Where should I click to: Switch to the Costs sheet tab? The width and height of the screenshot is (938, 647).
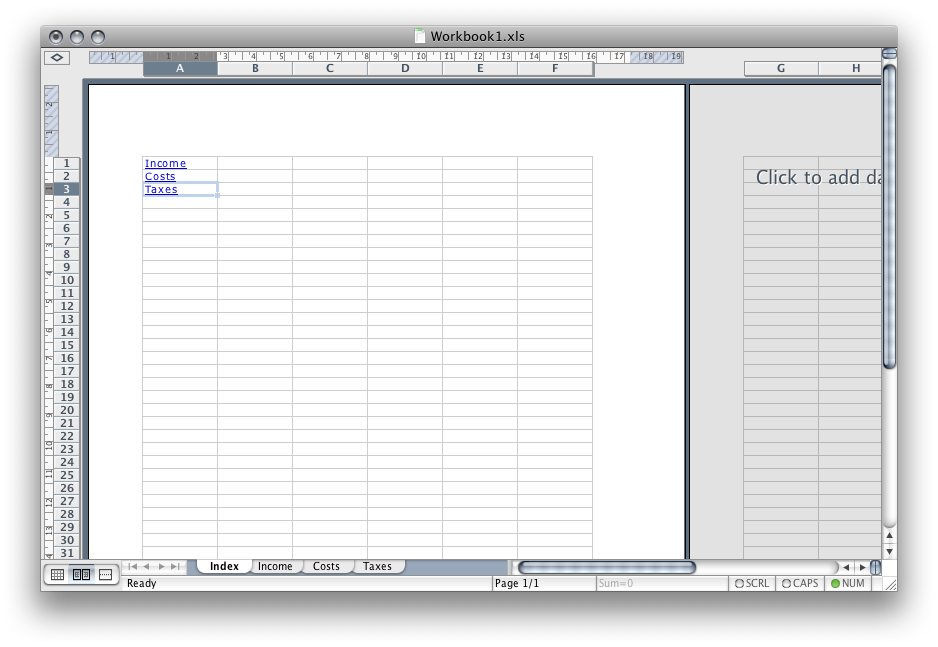tap(326, 566)
